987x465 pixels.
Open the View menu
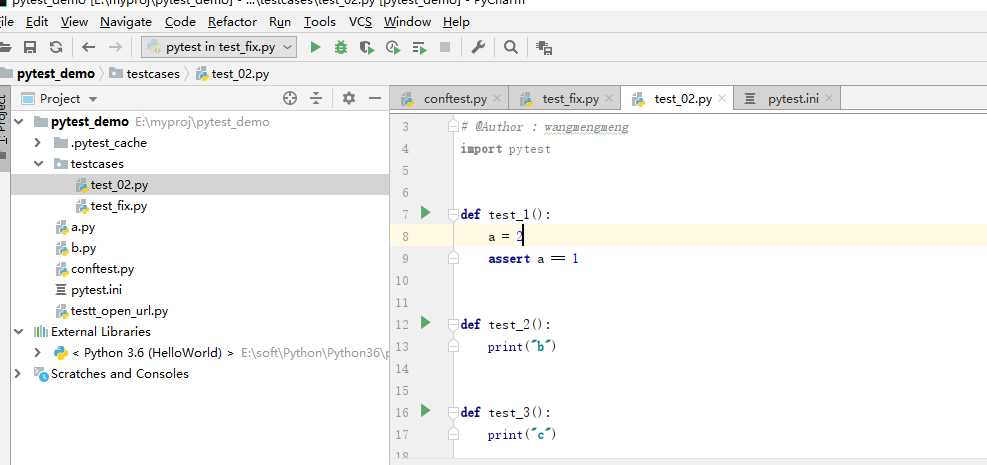tap(74, 22)
